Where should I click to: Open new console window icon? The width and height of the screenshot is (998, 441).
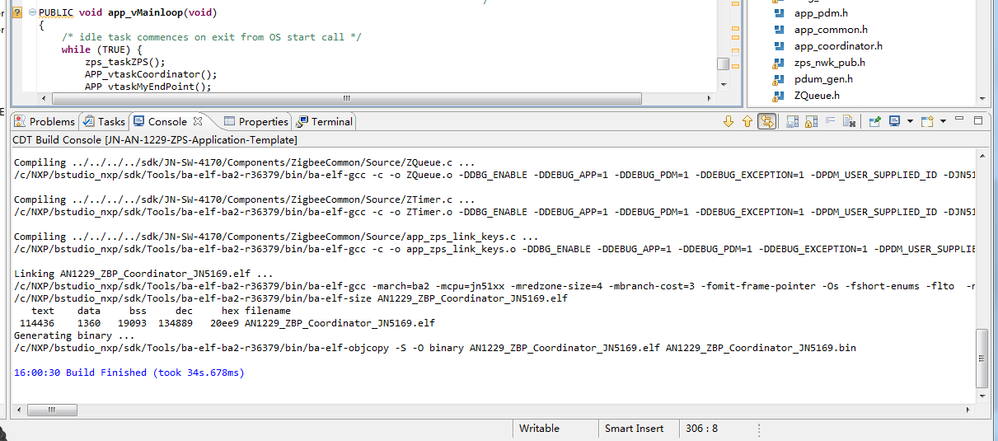point(928,121)
